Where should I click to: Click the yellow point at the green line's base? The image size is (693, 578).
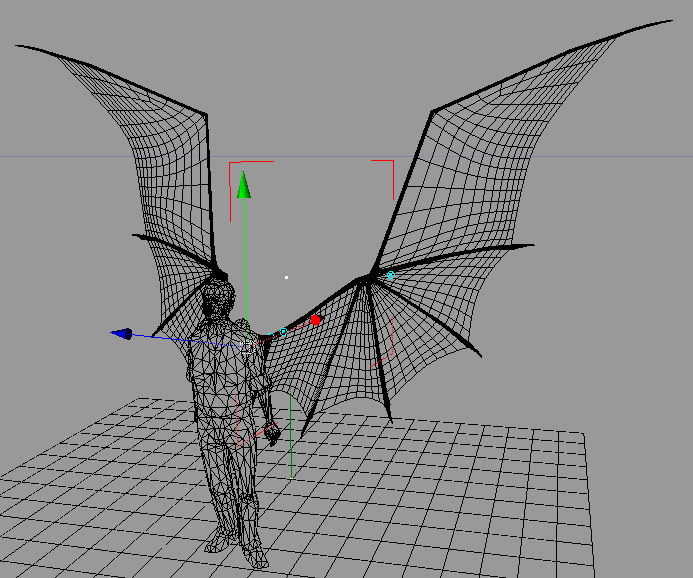pyautogui.click(x=292, y=478)
